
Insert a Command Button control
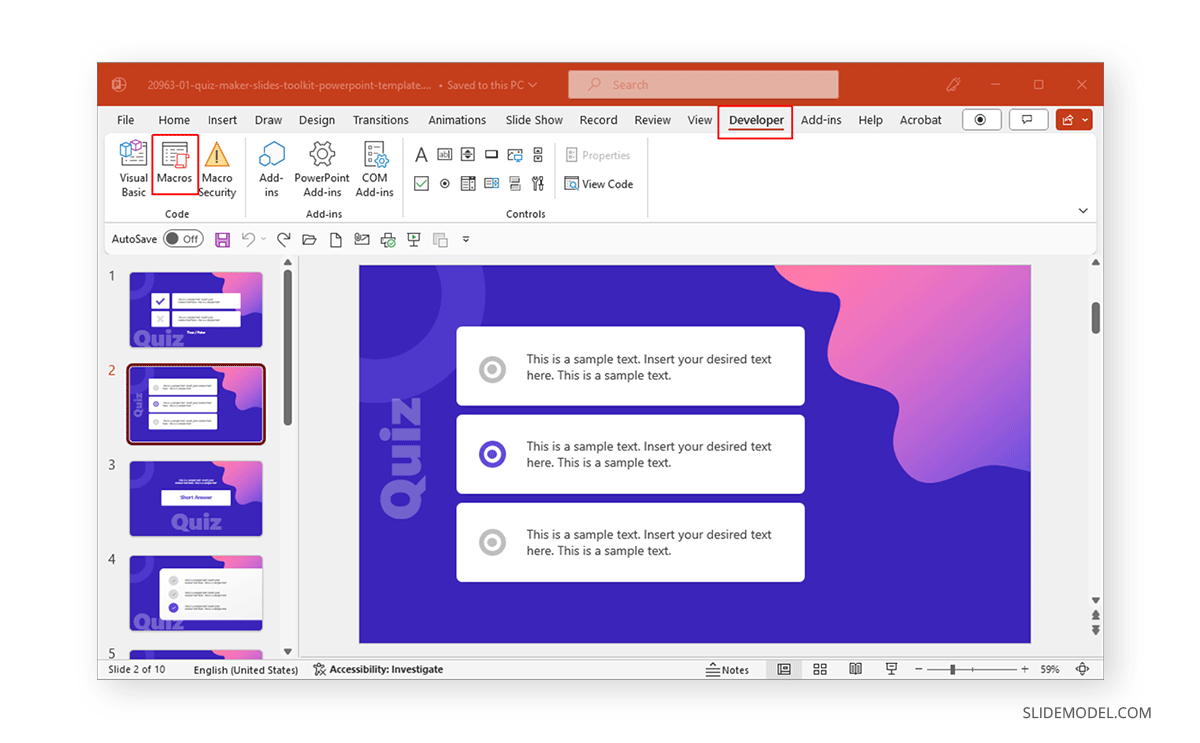(491, 154)
